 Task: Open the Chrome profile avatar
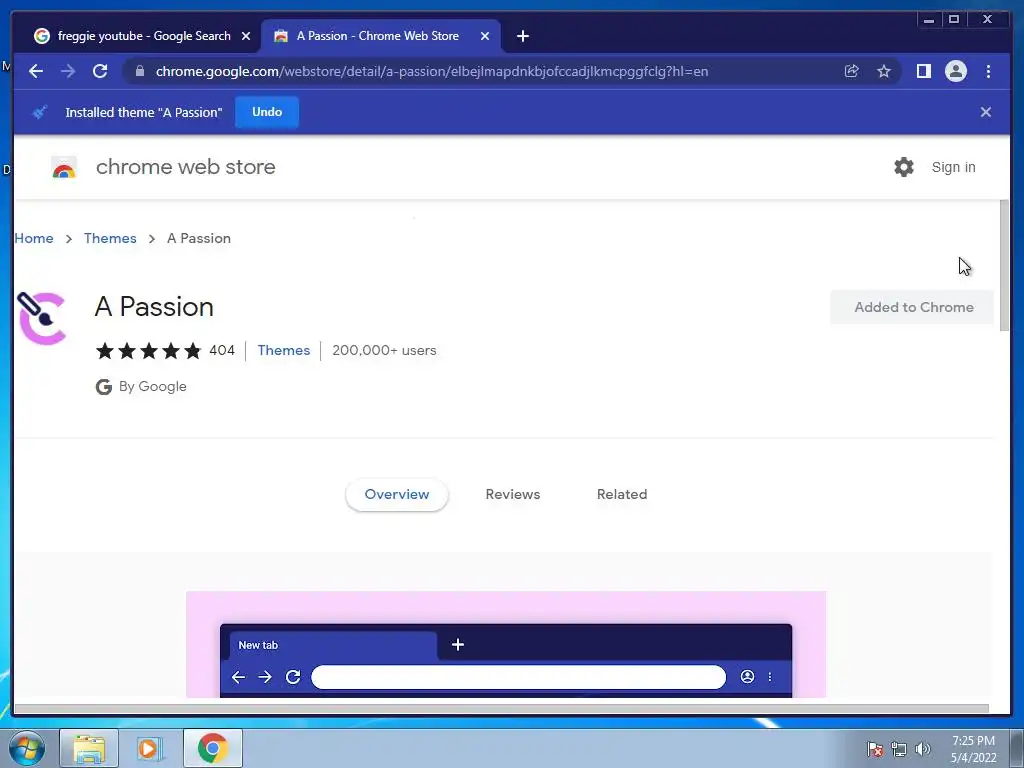click(955, 71)
